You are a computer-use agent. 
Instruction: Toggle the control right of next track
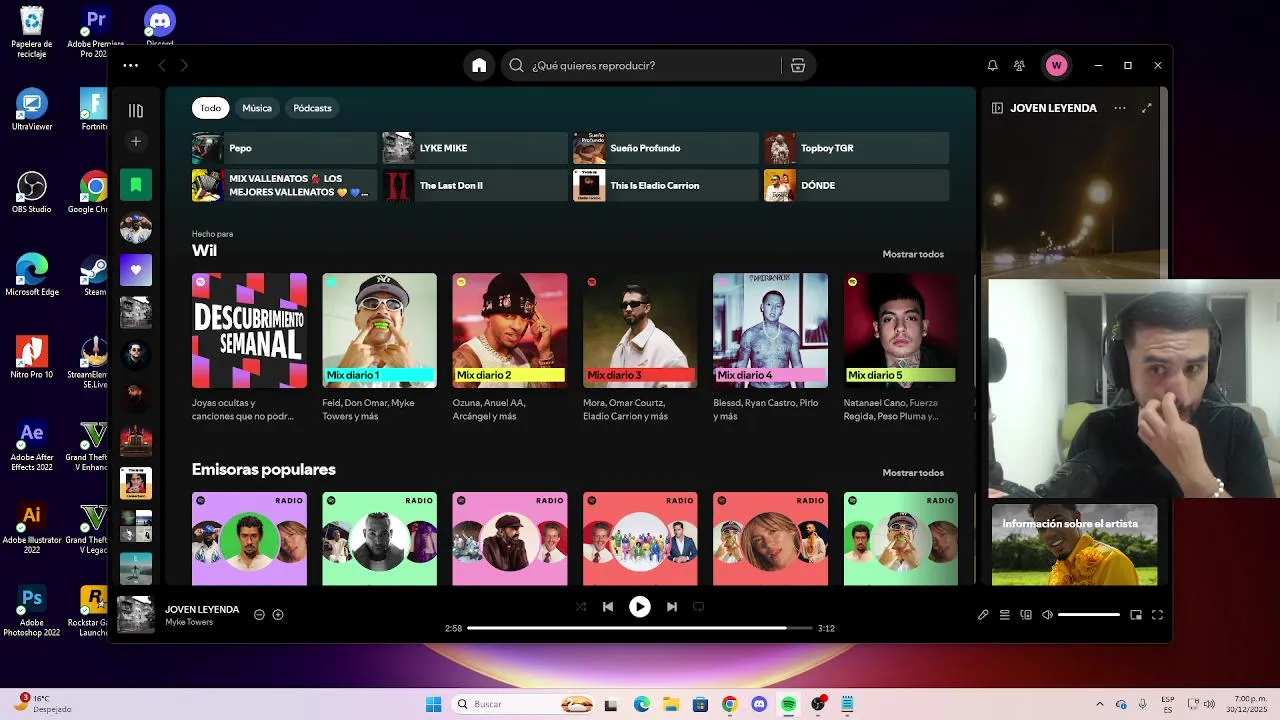[x=698, y=606]
